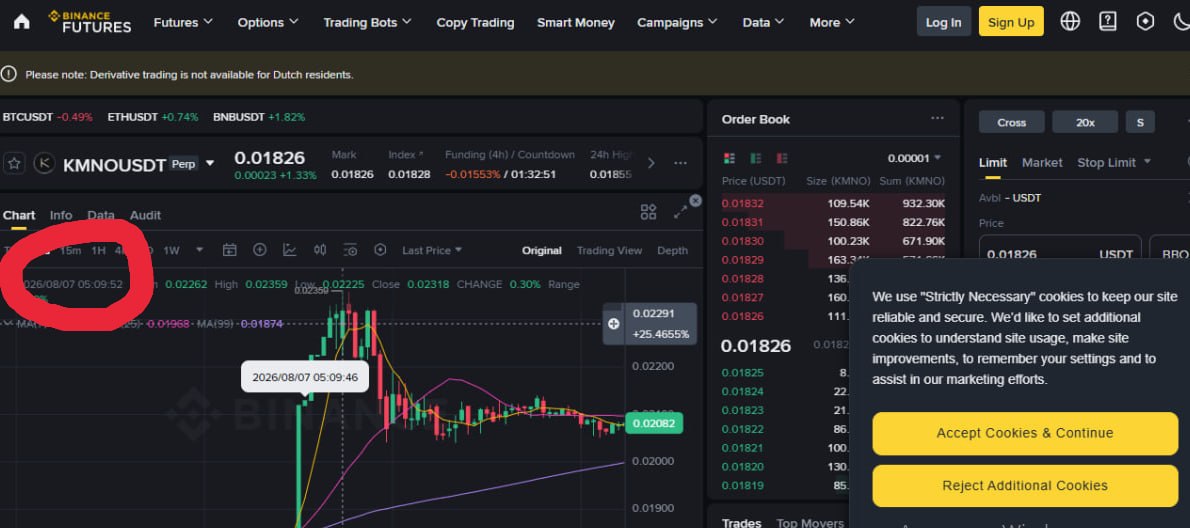Favorite KMNOUSDT with the star icon
The height and width of the screenshot is (528, 1190).
point(14,163)
